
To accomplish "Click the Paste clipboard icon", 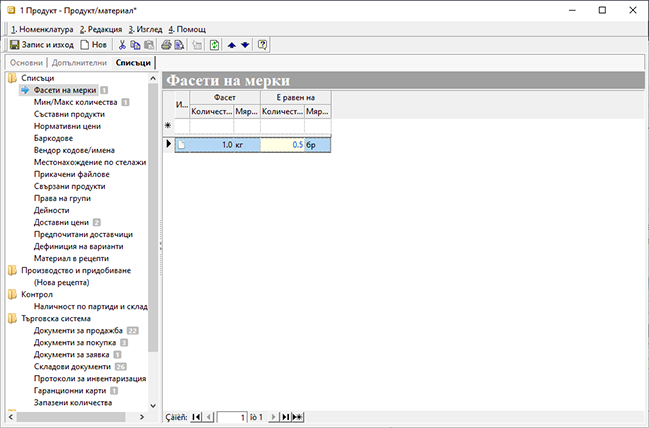I will tap(149, 45).
